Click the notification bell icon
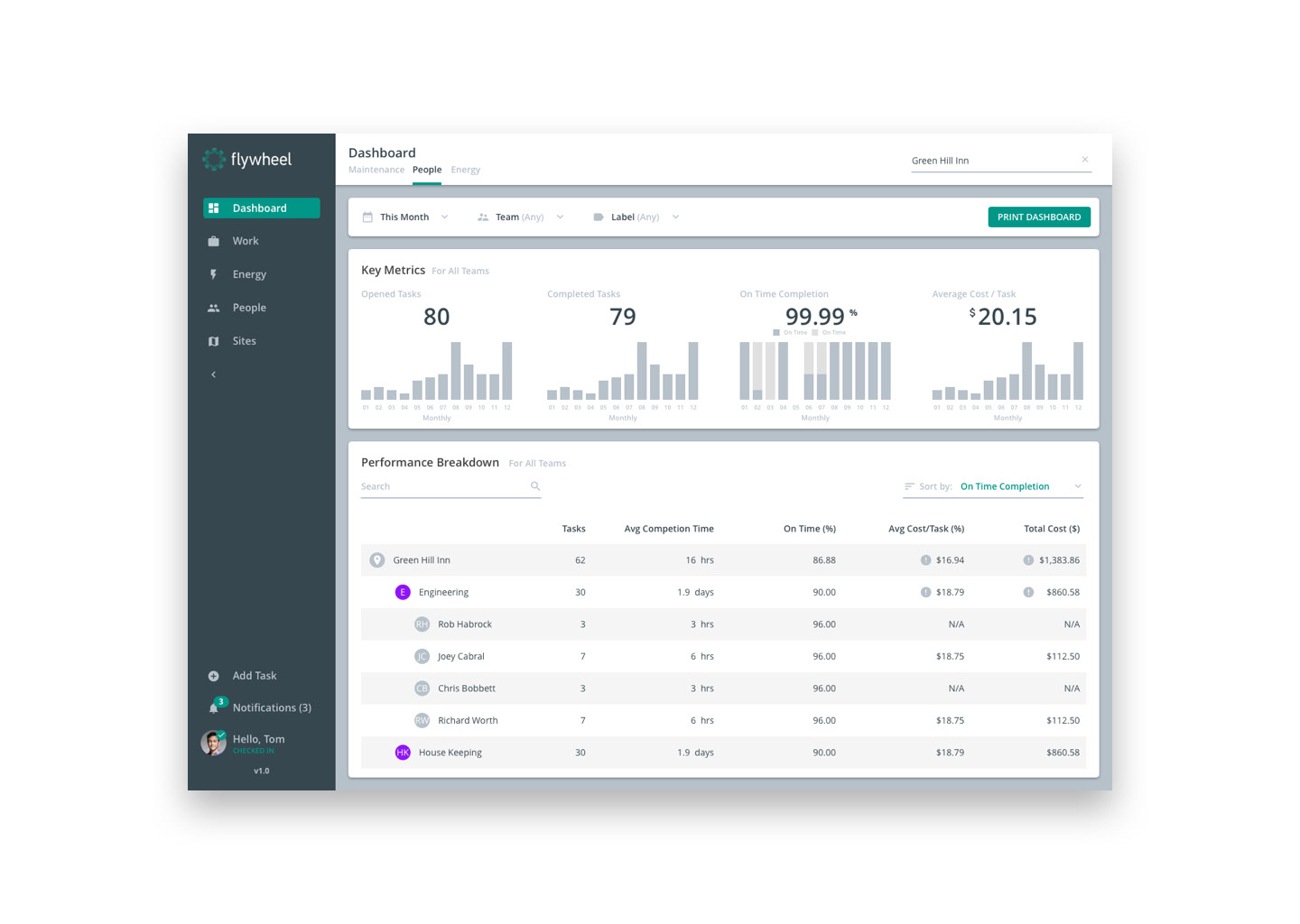Viewport: 1300px width, 924px height. tap(214, 708)
